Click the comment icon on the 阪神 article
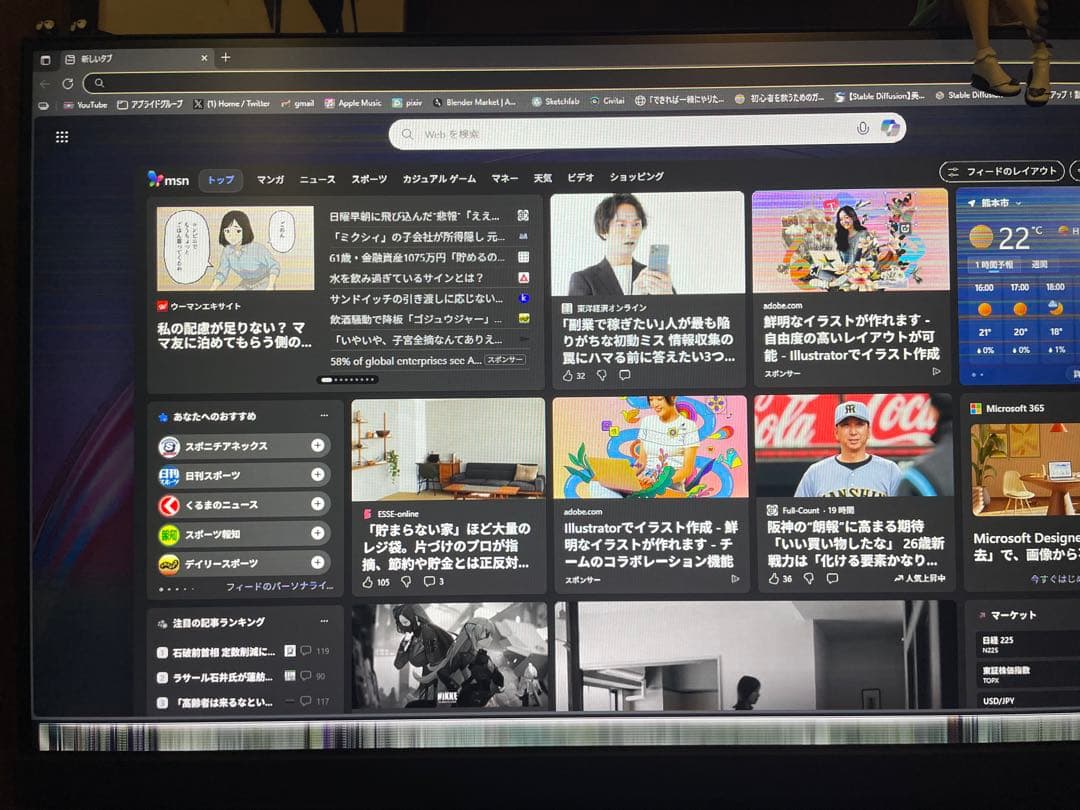The image size is (1080, 810). click(832, 578)
